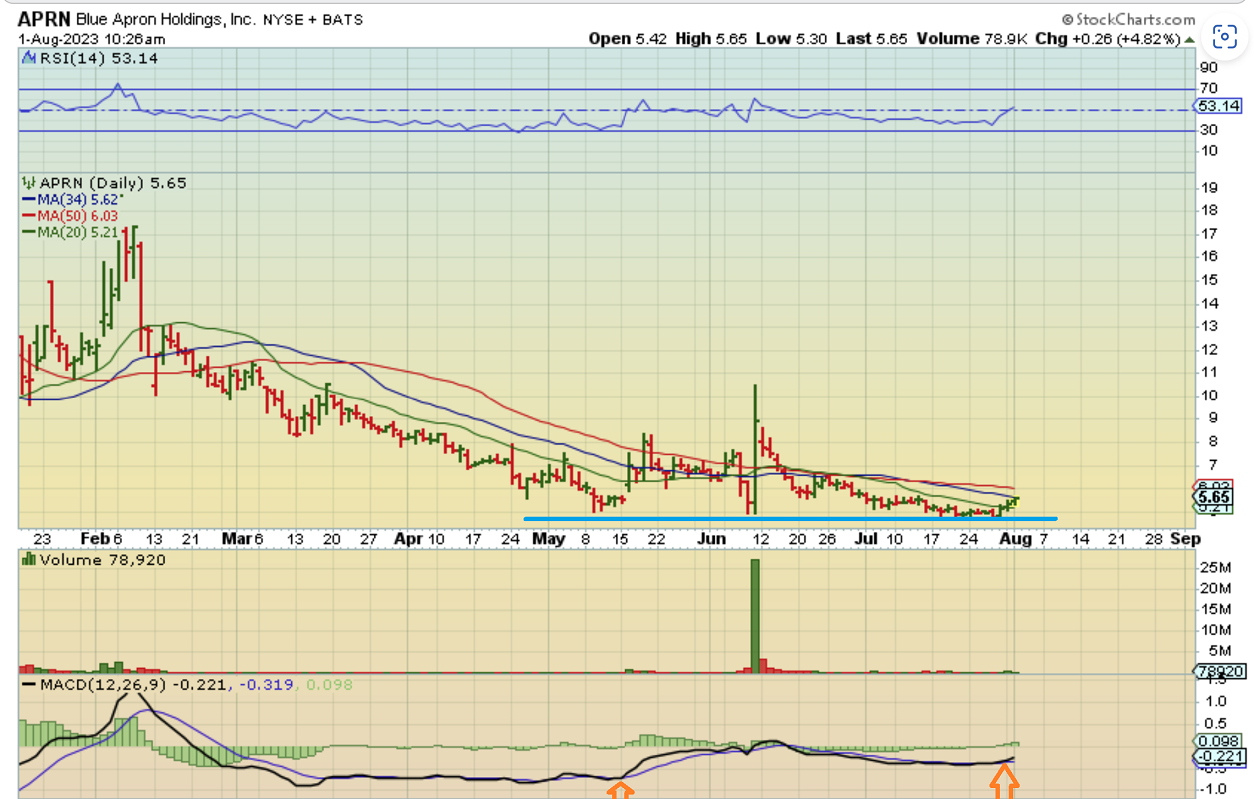Click the Aug date axis label
The width and height of the screenshot is (1254, 799).
1015,539
